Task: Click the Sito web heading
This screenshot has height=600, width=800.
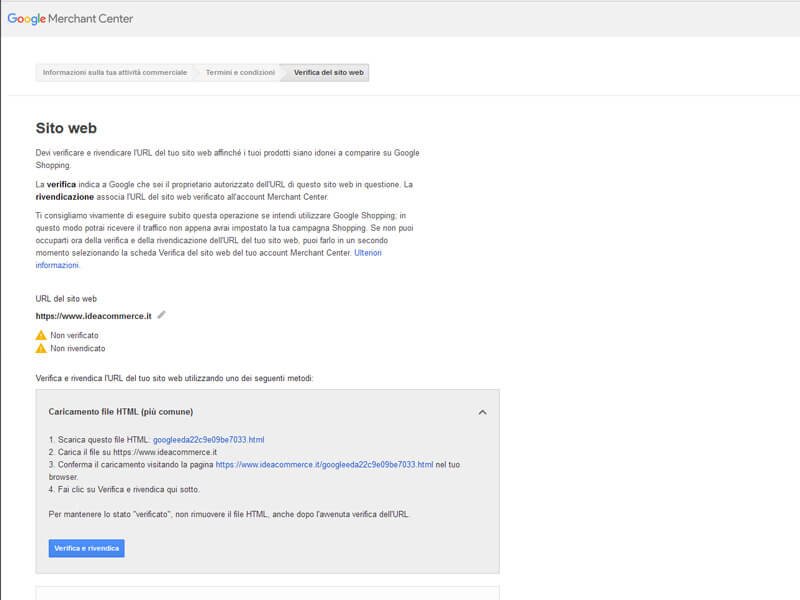Action: click(x=66, y=128)
